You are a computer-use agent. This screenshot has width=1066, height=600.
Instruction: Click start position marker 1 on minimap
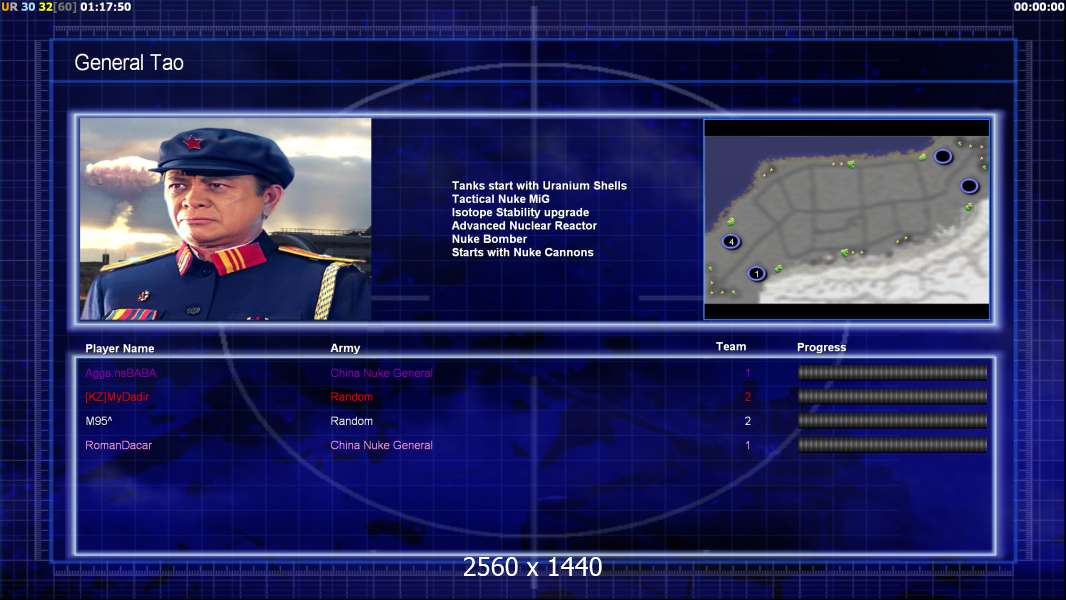click(757, 274)
